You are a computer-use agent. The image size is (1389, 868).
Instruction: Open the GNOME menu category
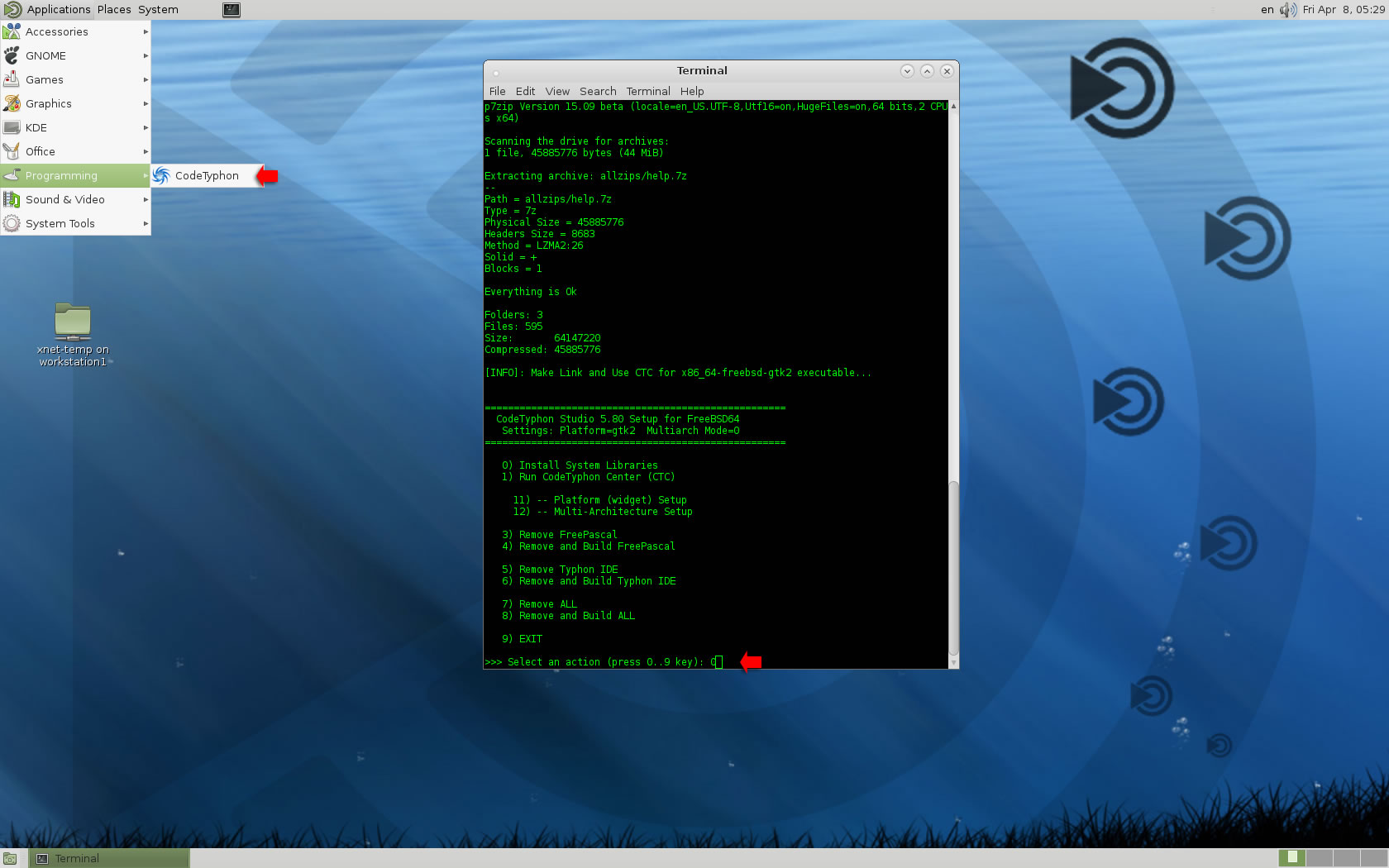point(75,55)
